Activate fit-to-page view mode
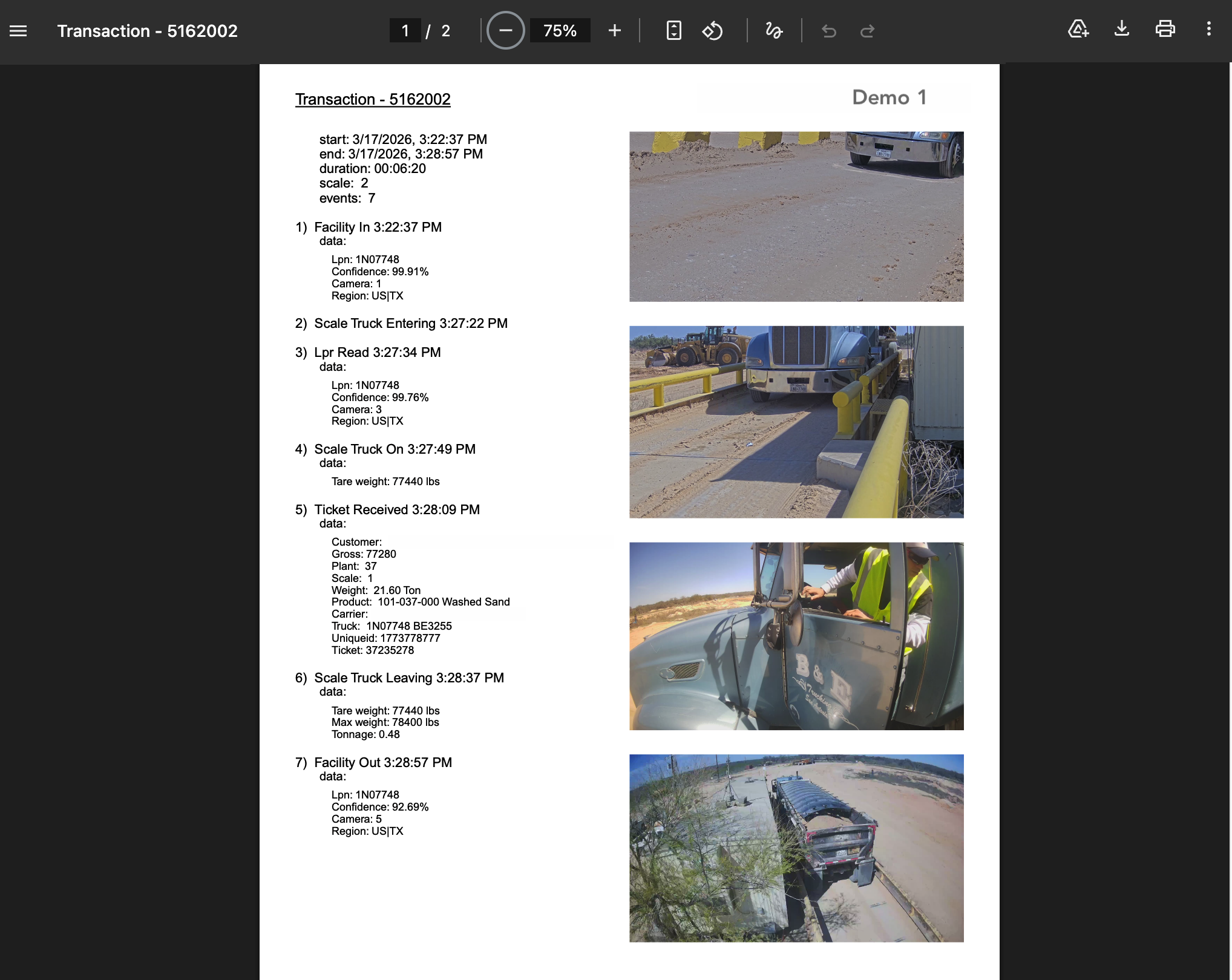1232x980 pixels. [x=674, y=30]
